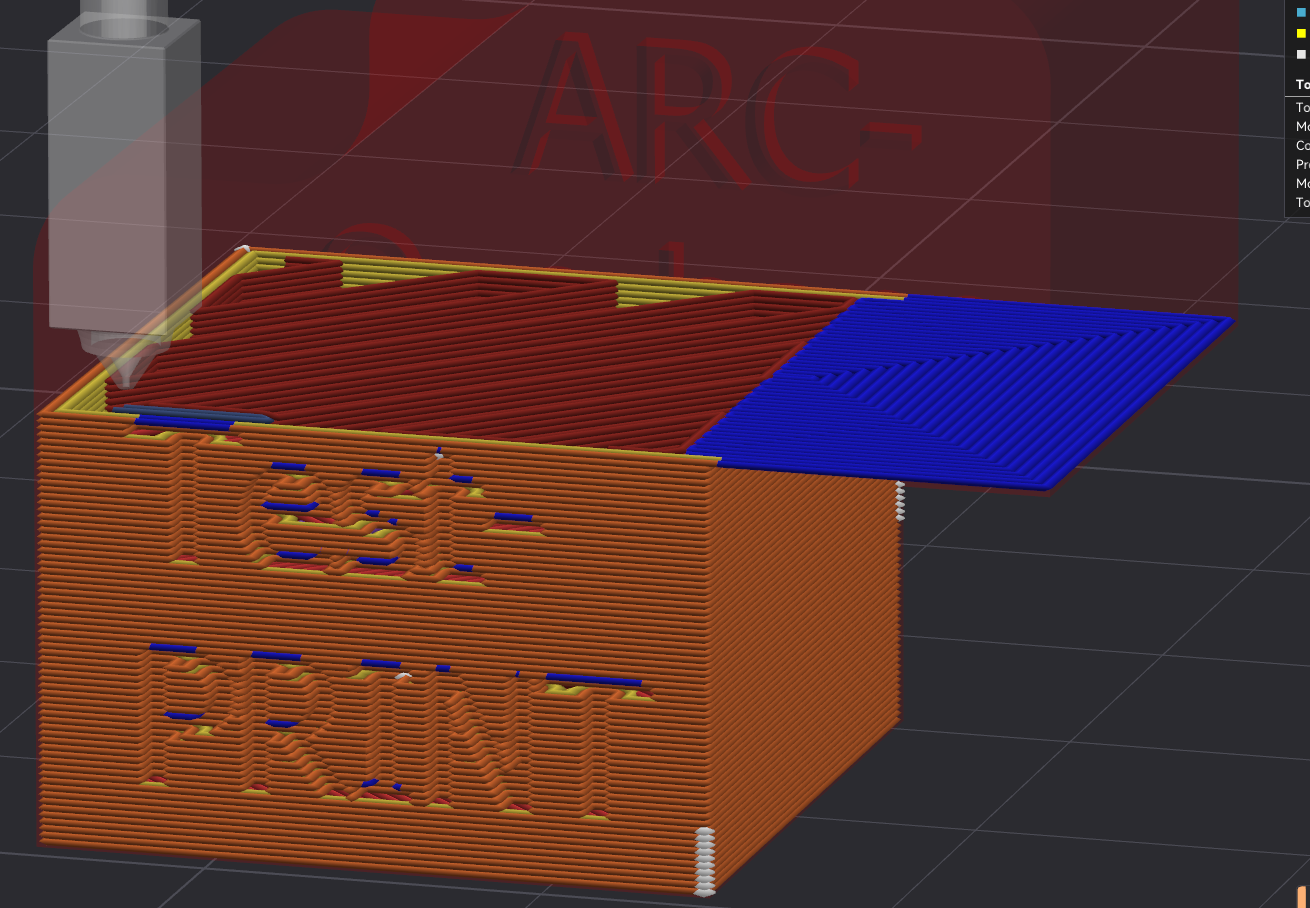The image size is (1310, 908).
Task: Click white seam markers under blue overhang
Action: click(900, 501)
